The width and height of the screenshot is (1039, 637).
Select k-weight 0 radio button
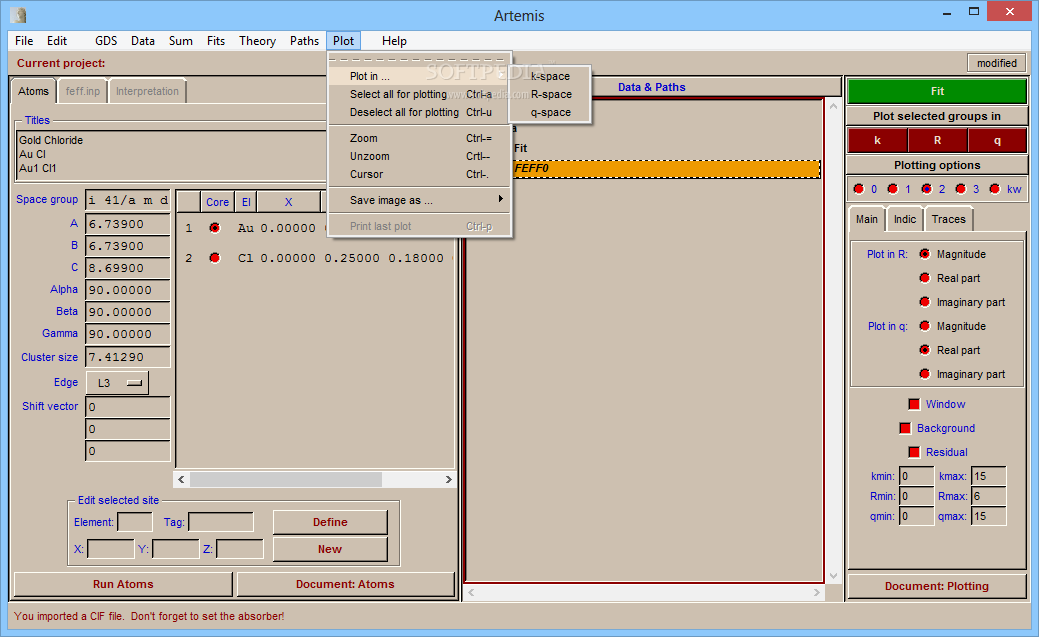pyautogui.click(x=859, y=189)
